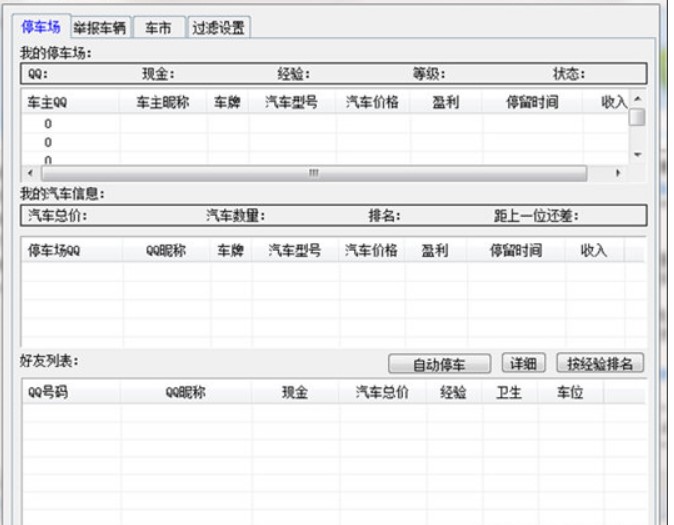This screenshot has width=674, height=525.
Task: Click the parking lot list scroll up arrow
Action: point(637,99)
